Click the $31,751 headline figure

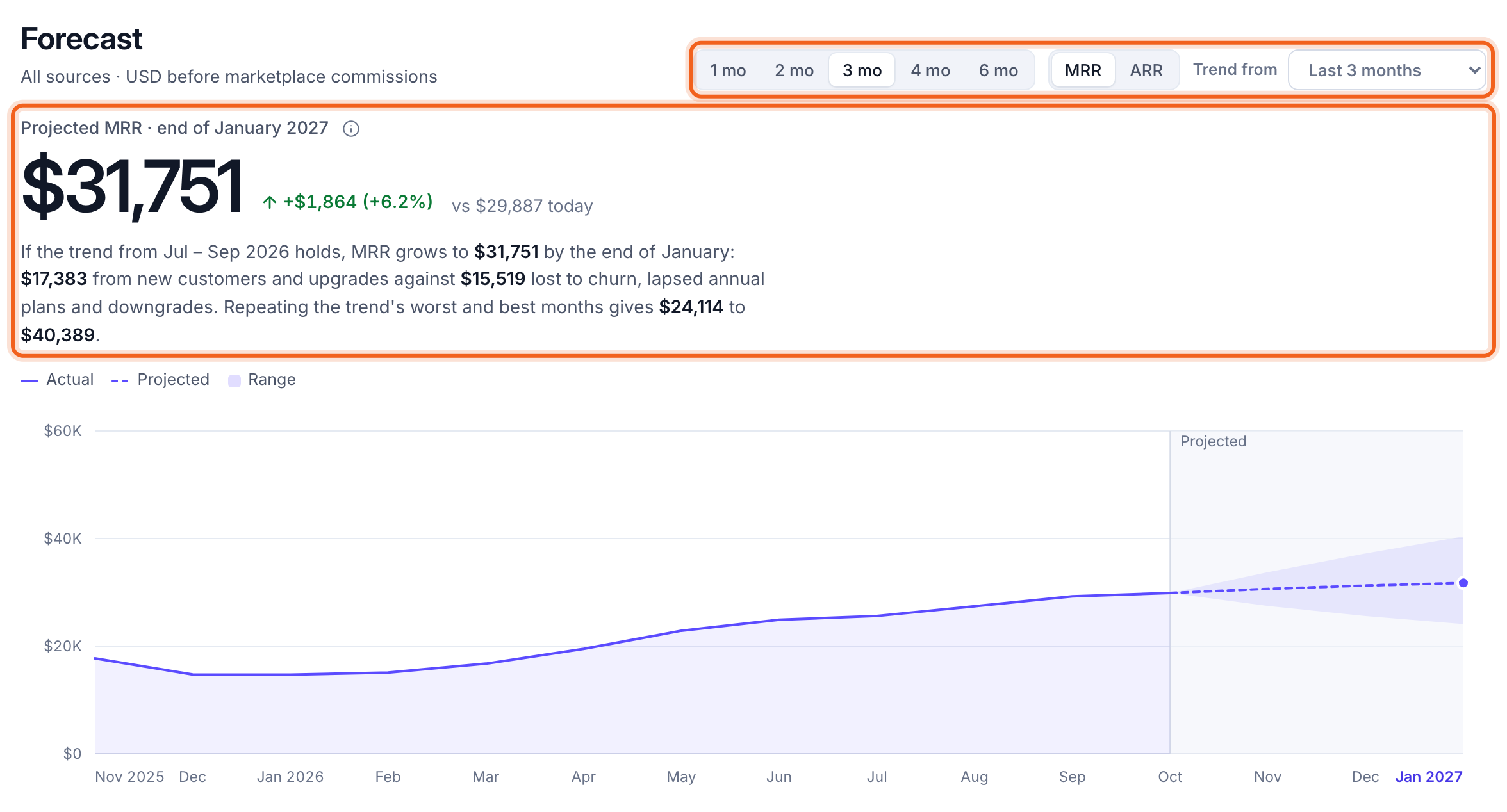coord(131,186)
